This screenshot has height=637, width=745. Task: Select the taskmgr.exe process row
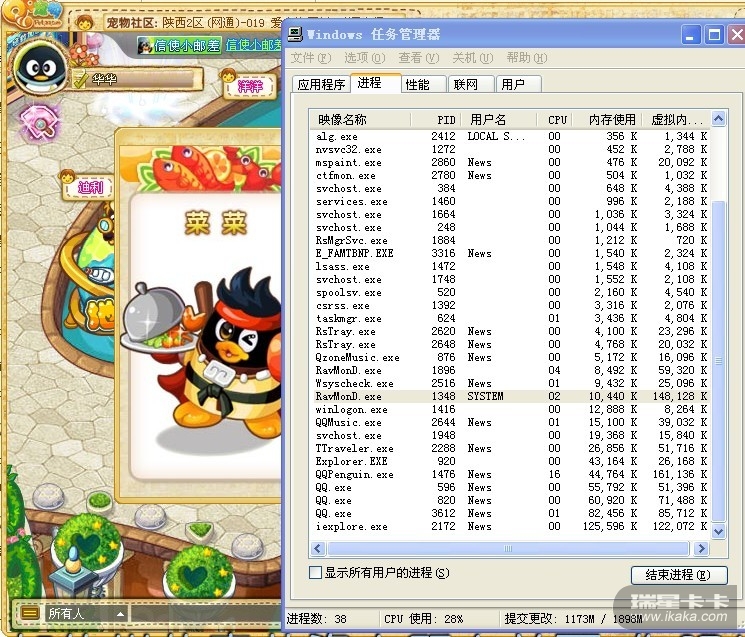coord(511,318)
